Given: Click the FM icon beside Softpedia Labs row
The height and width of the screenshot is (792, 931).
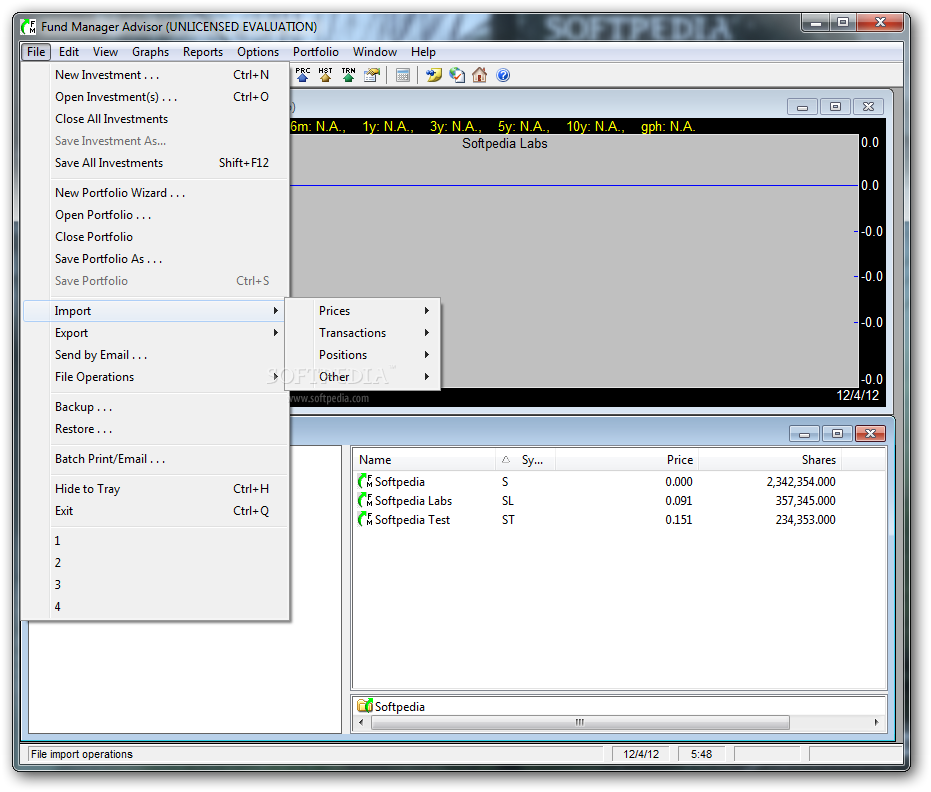Looking at the screenshot, I should tap(365, 500).
